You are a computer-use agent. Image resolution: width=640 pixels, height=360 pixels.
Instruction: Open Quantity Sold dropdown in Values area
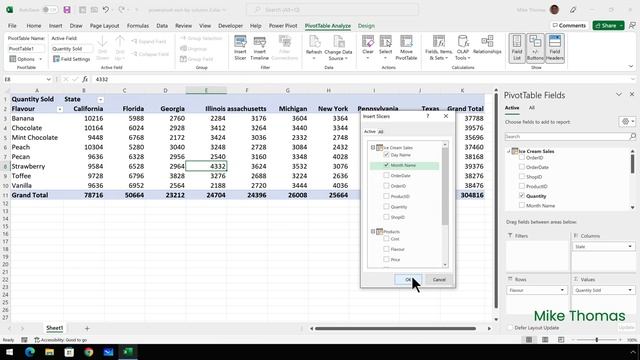(x=630, y=290)
